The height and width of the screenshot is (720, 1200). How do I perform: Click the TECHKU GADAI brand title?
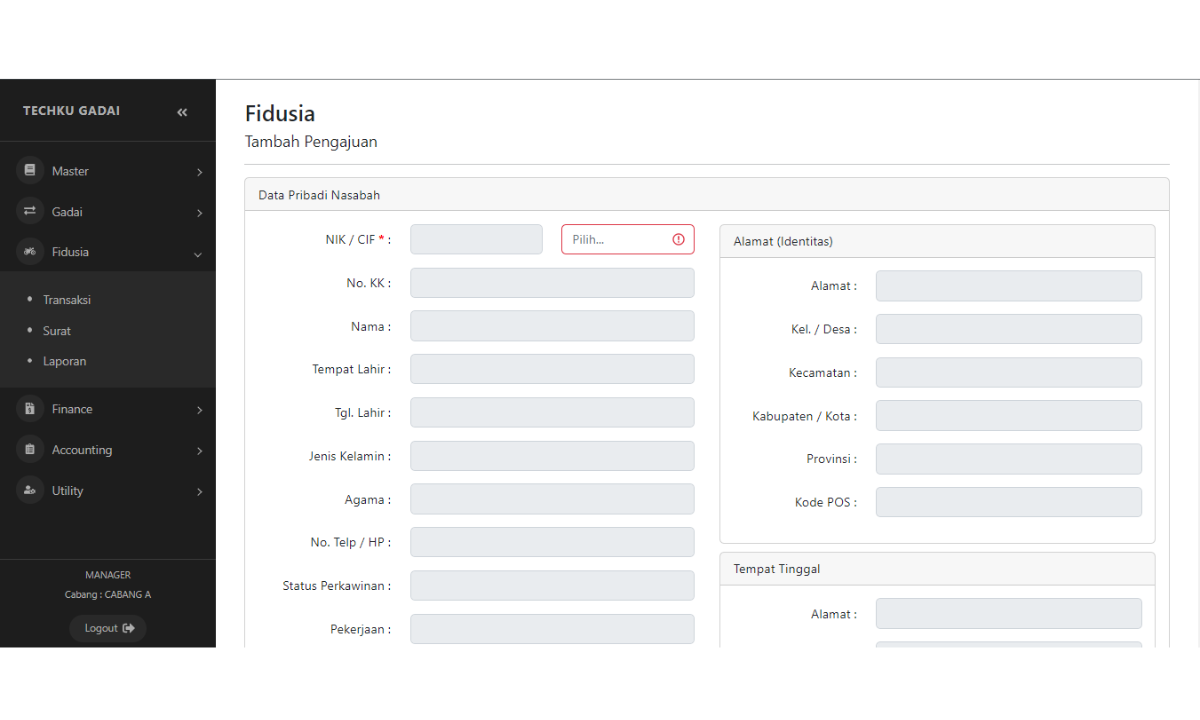click(71, 111)
